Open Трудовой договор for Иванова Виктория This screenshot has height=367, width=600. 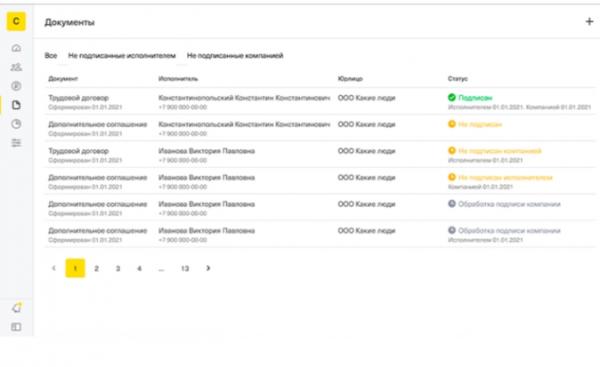click(x=78, y=151)
